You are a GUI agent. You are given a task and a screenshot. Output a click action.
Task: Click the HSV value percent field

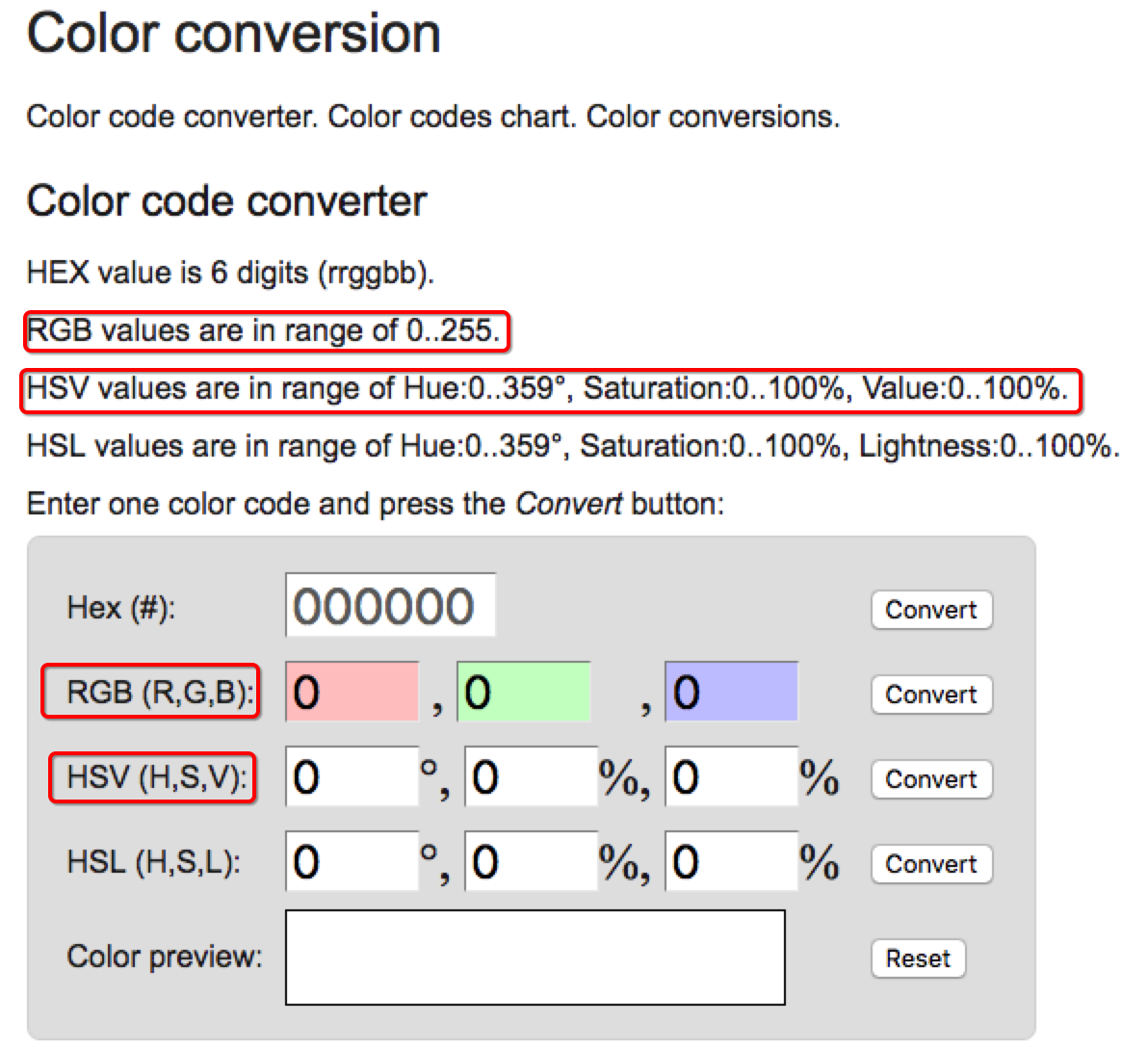pyautogui.click(x=731, y=776)
